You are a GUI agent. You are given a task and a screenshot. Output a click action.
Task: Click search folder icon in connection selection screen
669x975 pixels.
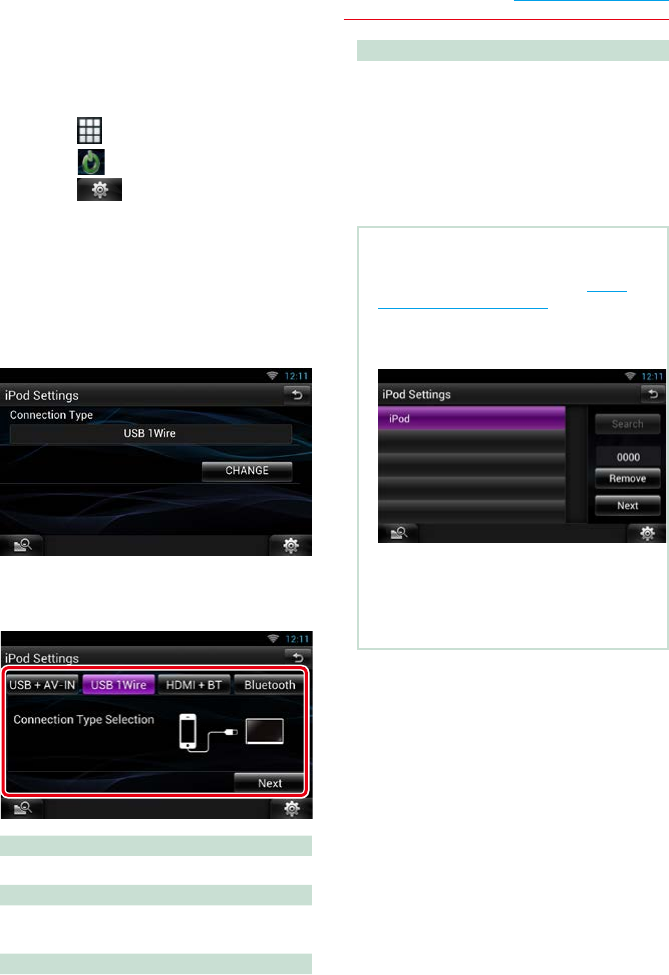click(x=23, y=808)
